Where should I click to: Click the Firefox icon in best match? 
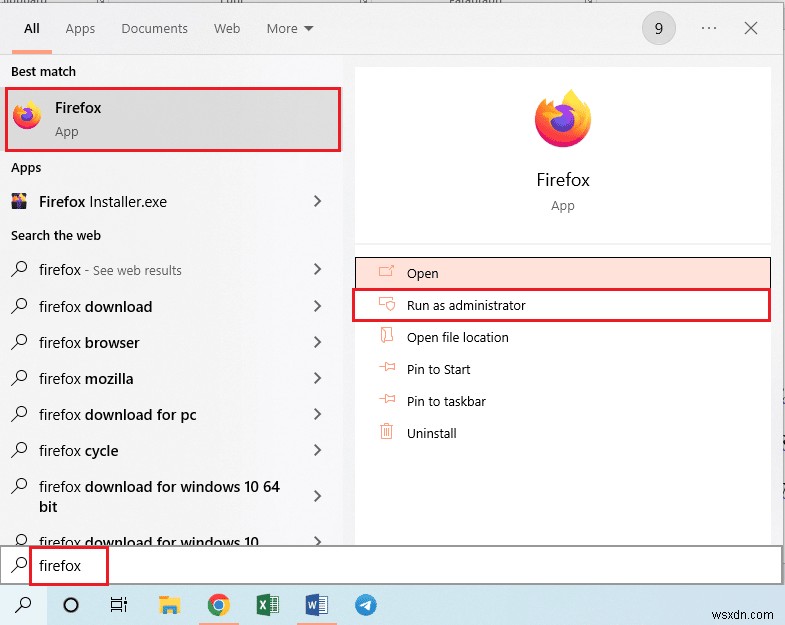[27, 115]
